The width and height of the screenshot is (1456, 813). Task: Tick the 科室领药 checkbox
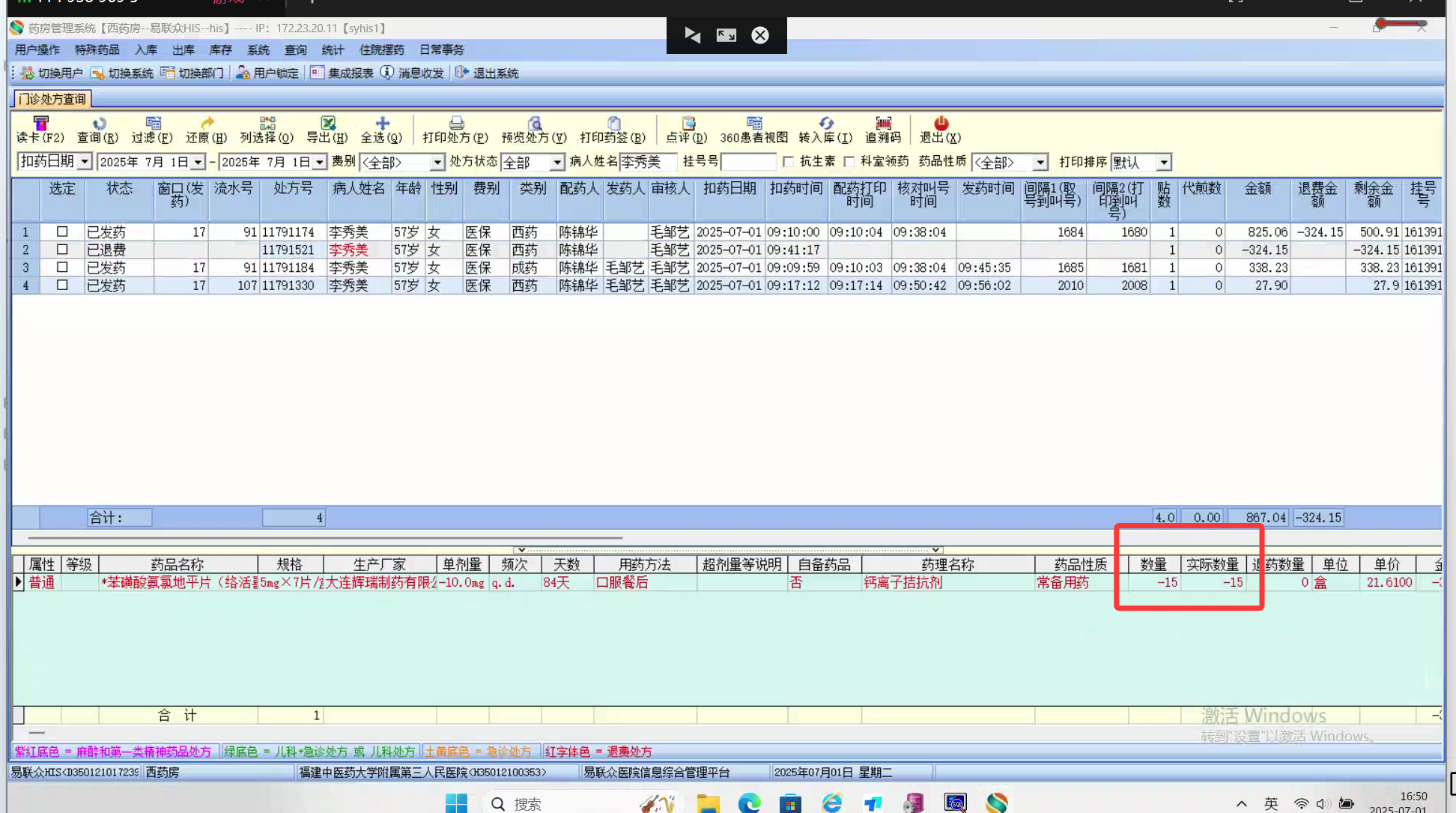click(849, 162)
